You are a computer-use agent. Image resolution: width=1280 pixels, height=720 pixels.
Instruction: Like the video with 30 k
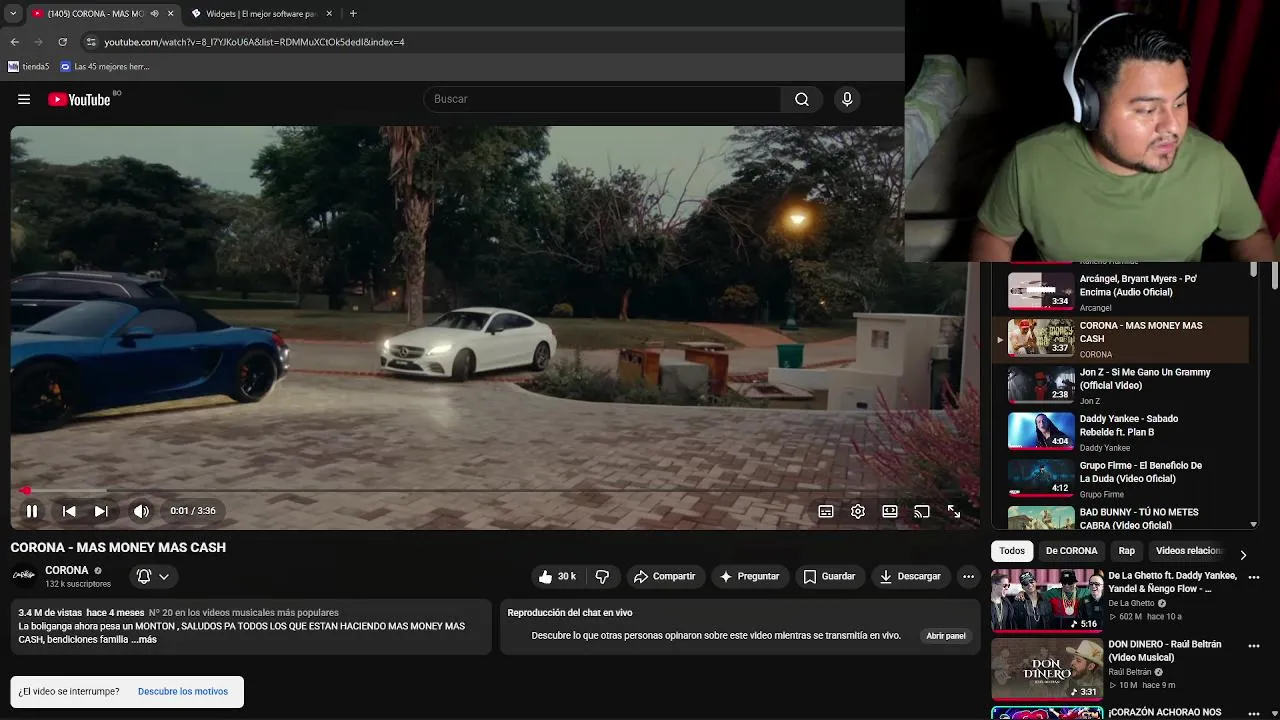(557, 576)
